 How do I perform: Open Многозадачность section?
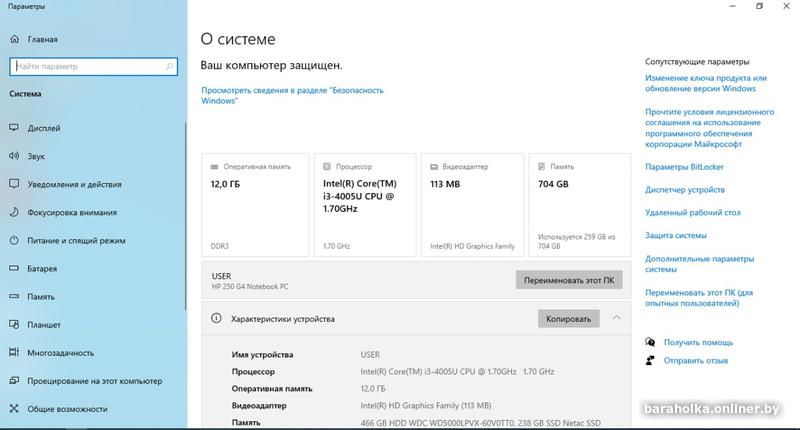click(x=61, y=352)
